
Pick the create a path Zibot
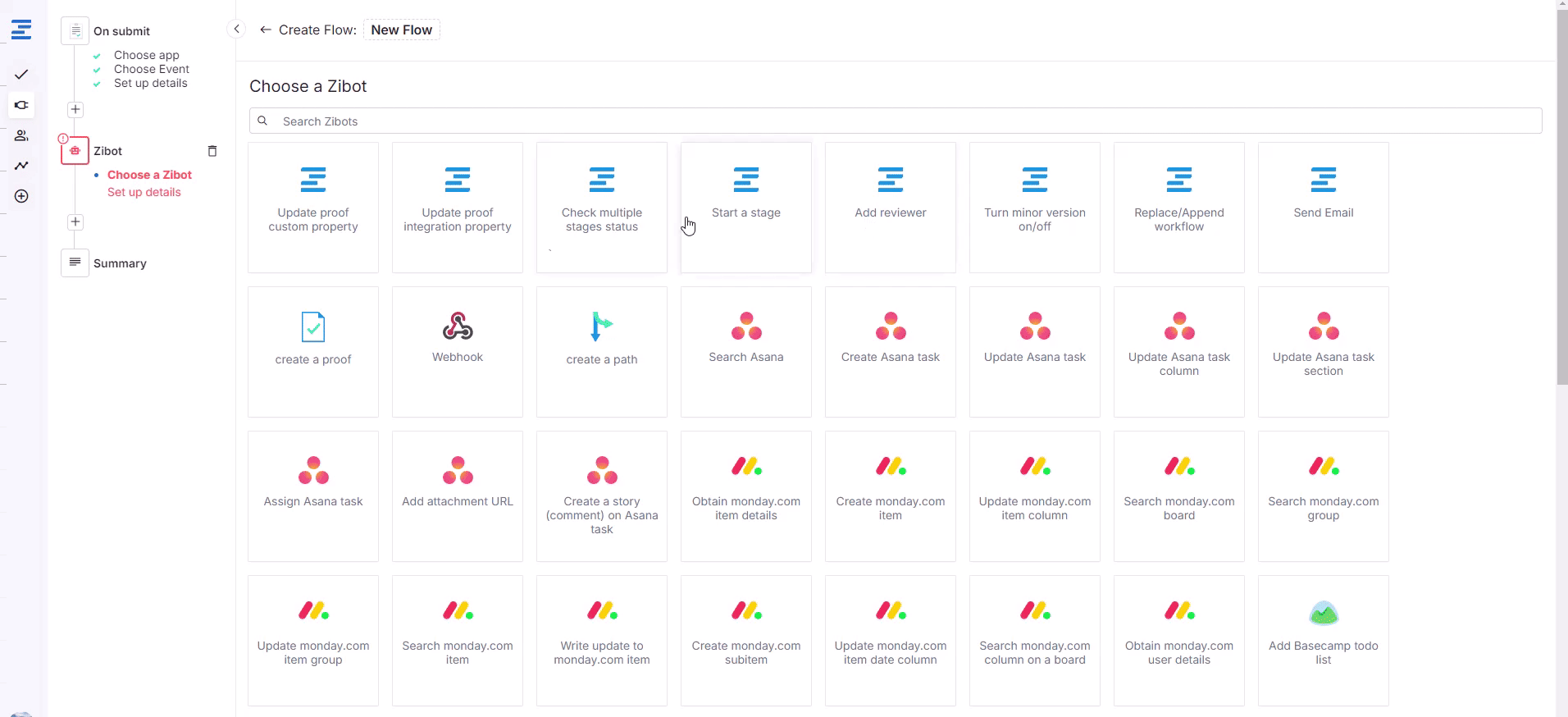(602, 352)
